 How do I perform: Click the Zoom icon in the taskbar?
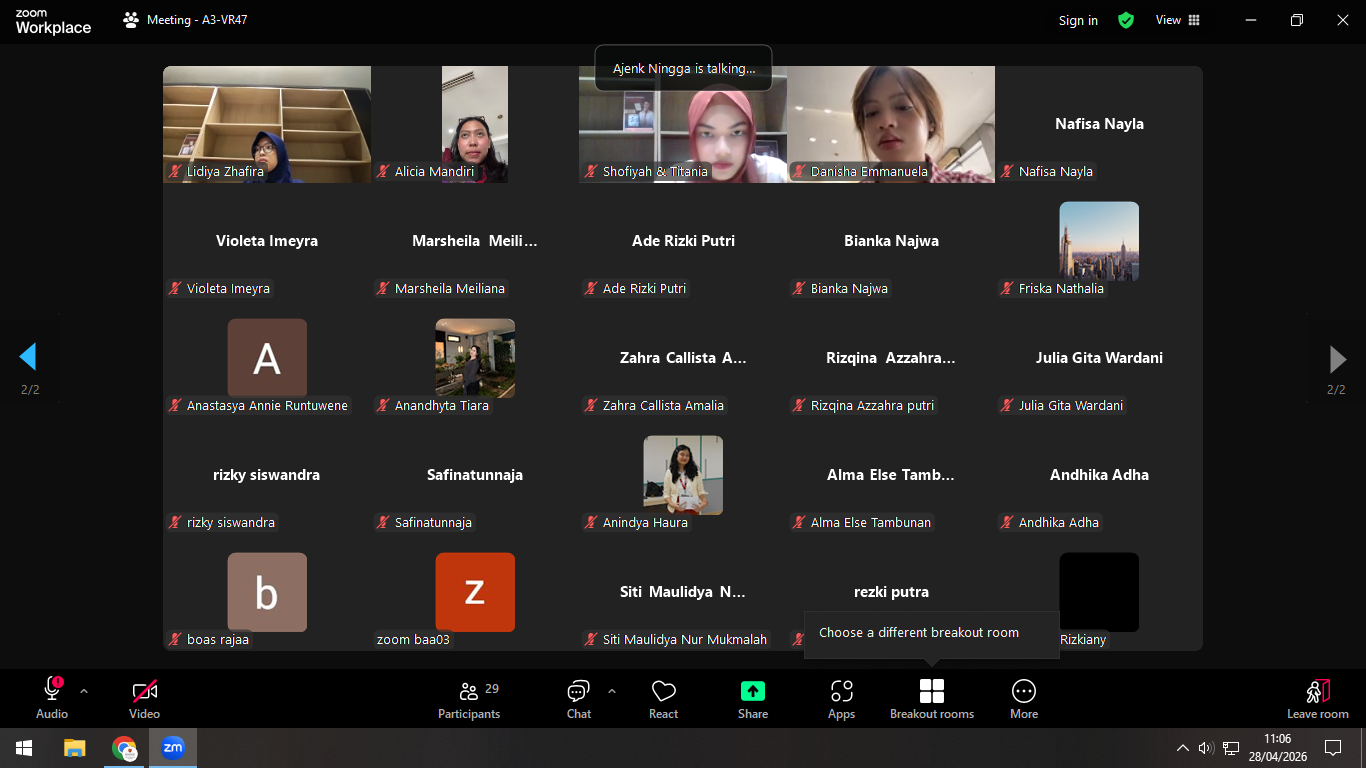[173, 748]
